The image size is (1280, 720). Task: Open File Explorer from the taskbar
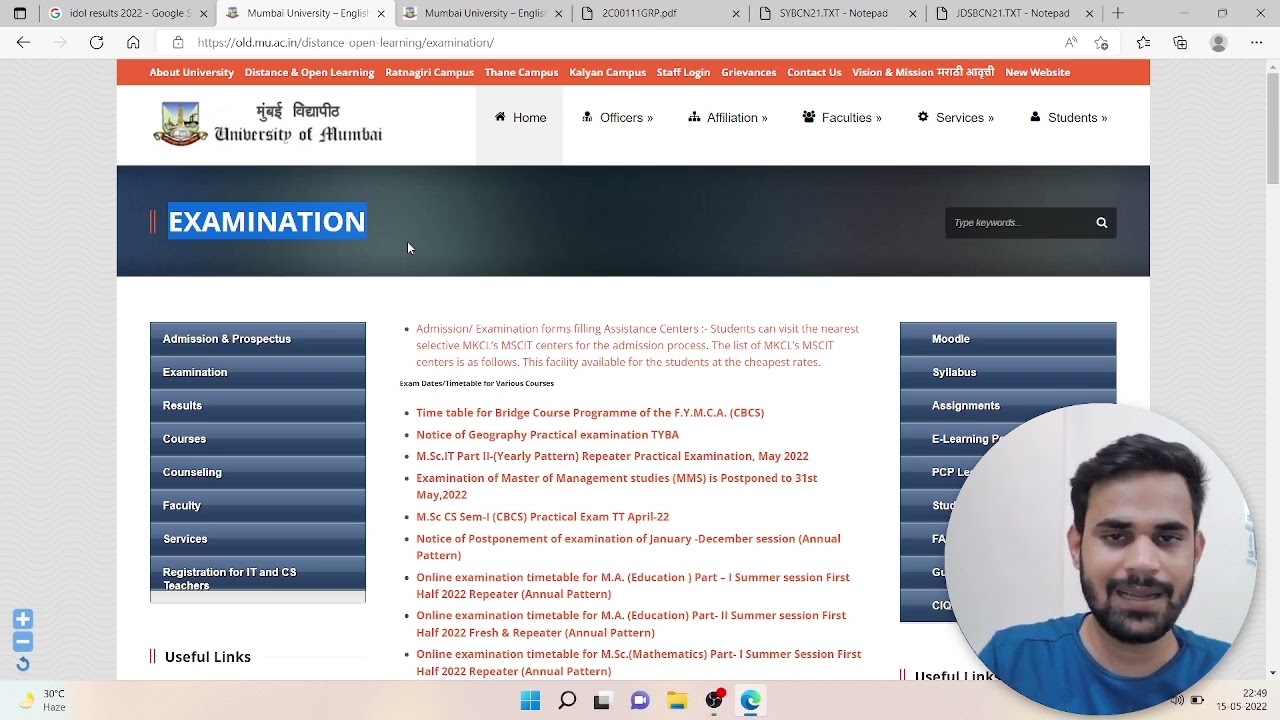[677, 700]
